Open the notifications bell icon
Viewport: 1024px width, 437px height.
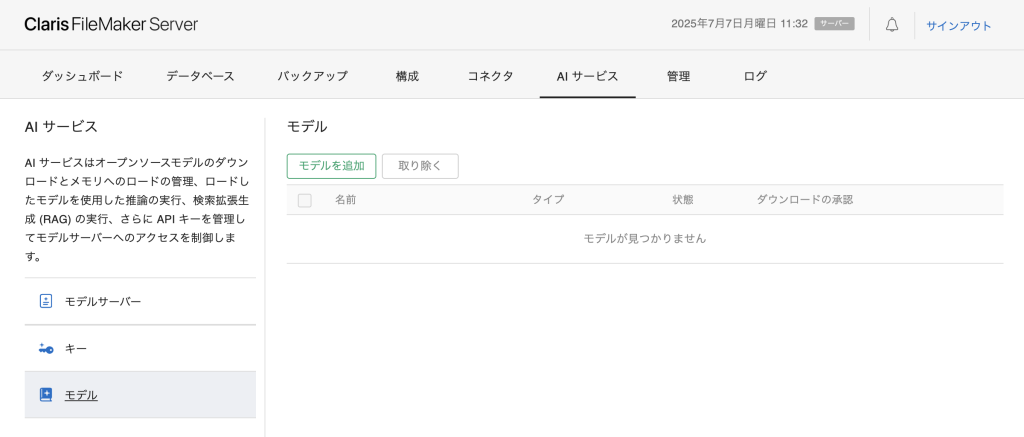pos(891,25)
